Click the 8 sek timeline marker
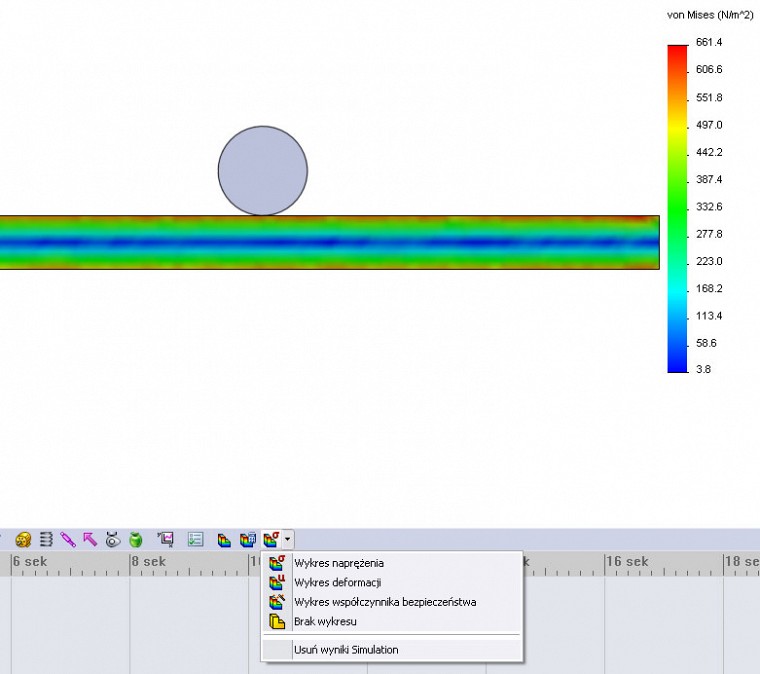The image size is (760, 674). 149,562
